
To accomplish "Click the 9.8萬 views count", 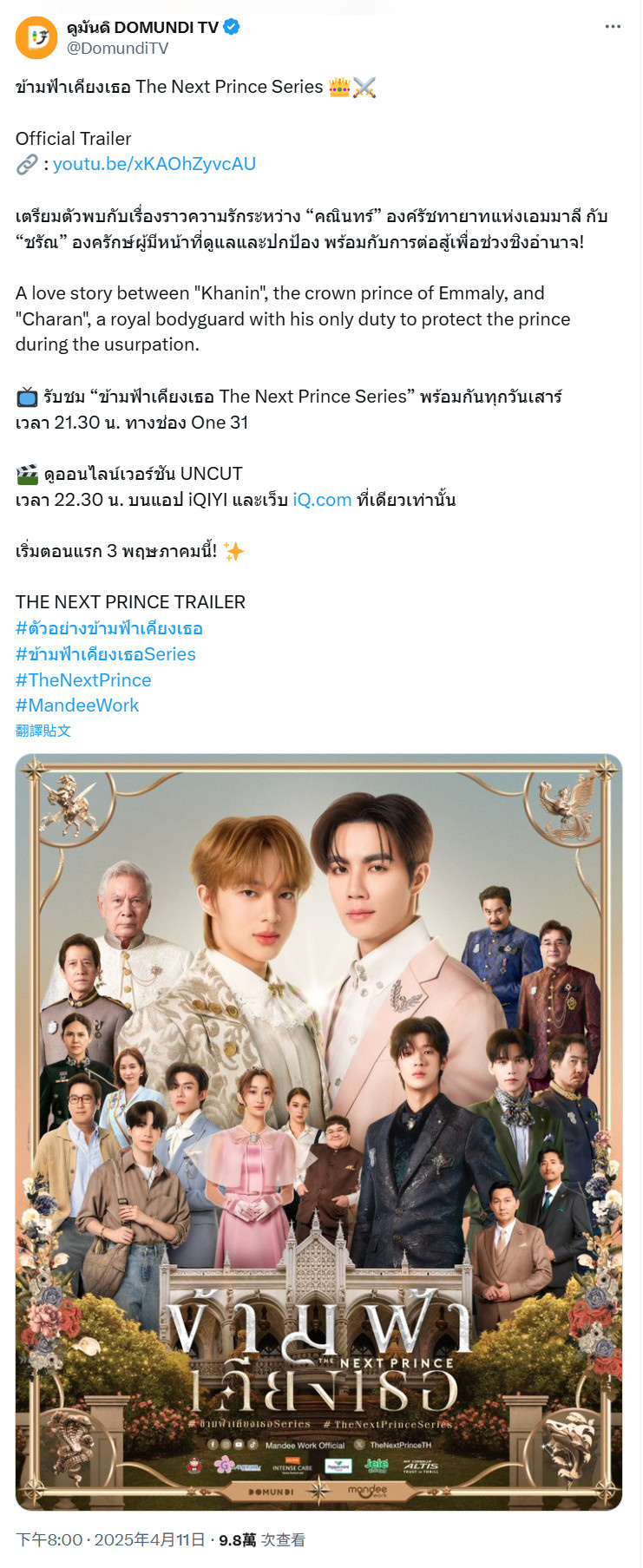I will 237,1539.
